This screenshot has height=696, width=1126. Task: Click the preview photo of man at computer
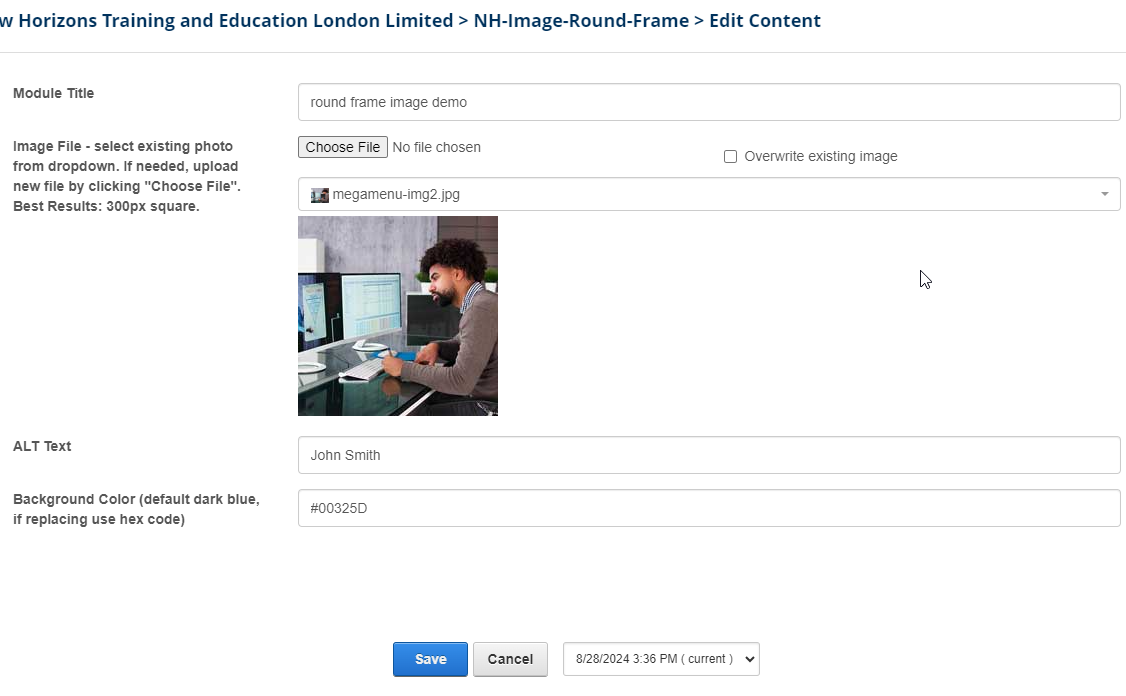tap(398, 316)
